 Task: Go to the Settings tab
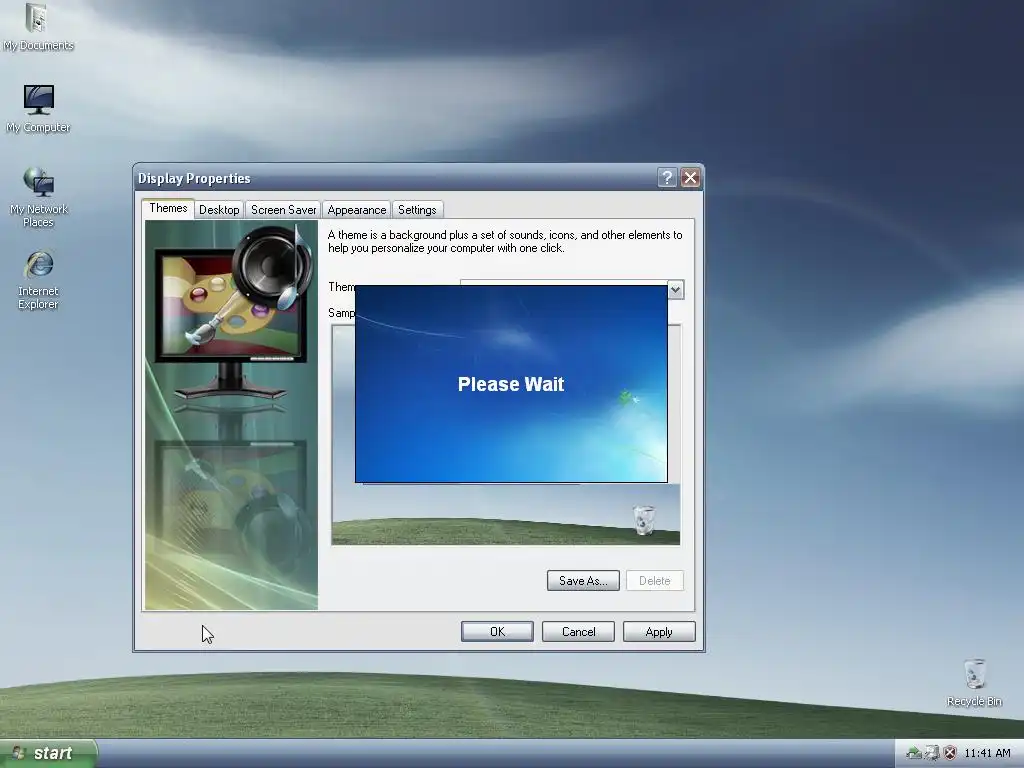click(x=417, y=210)
